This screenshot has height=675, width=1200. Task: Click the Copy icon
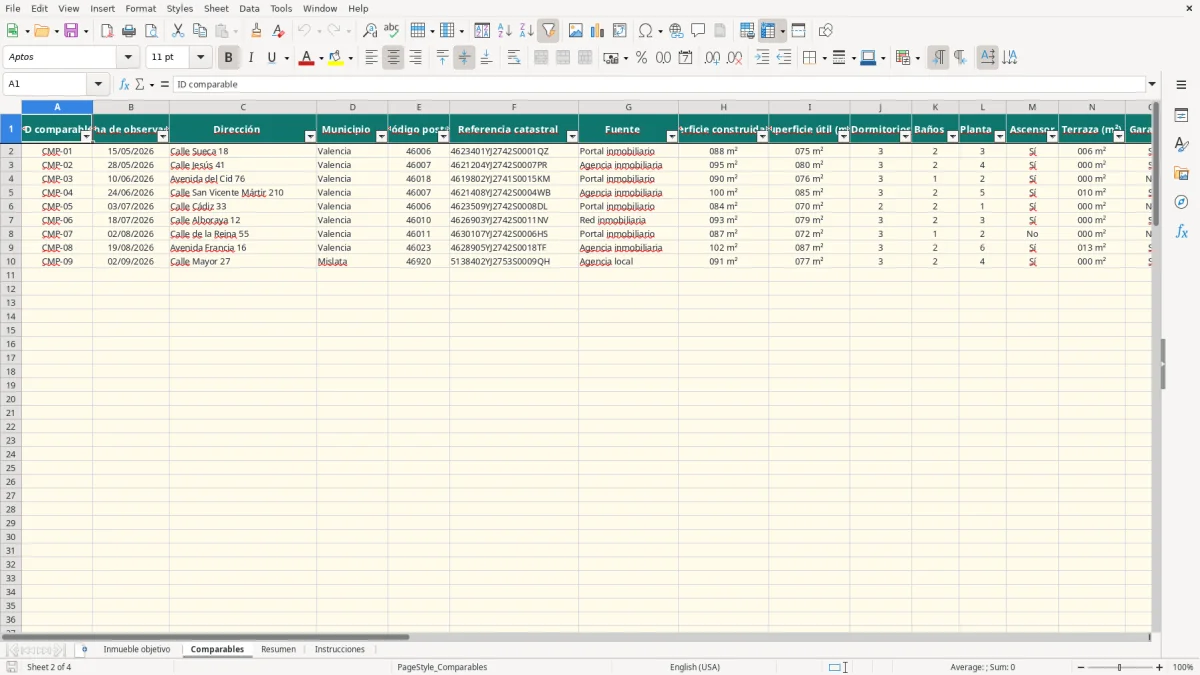(200, 31)
